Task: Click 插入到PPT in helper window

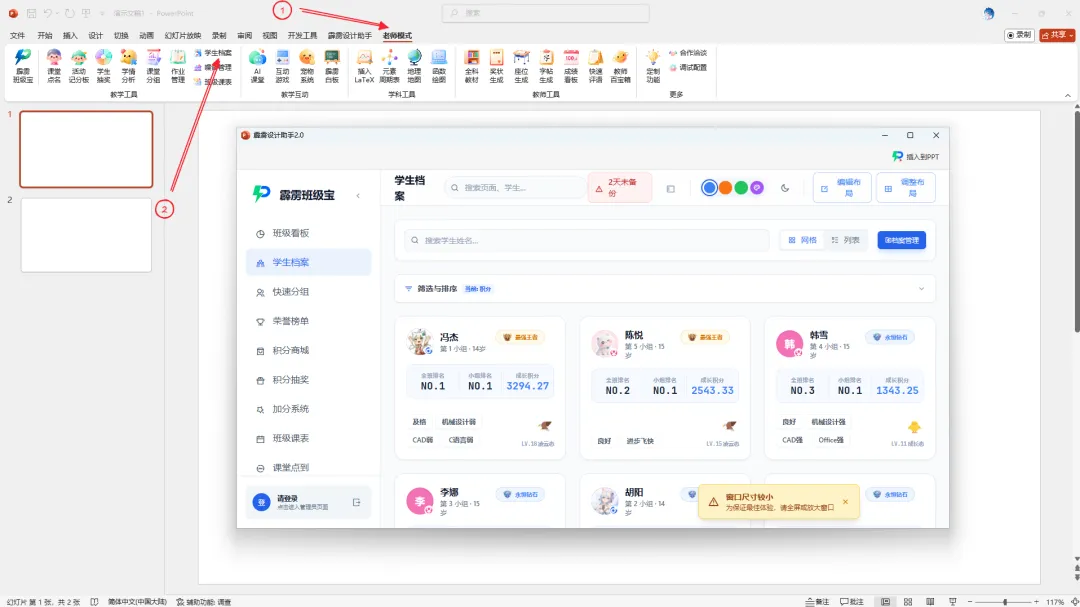Action: [x=915, y=156]
